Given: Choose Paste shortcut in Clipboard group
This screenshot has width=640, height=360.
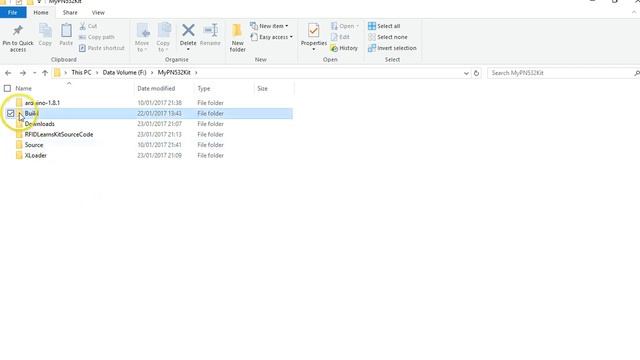Looking at the screenshot, I should click(x=102, y=48).
